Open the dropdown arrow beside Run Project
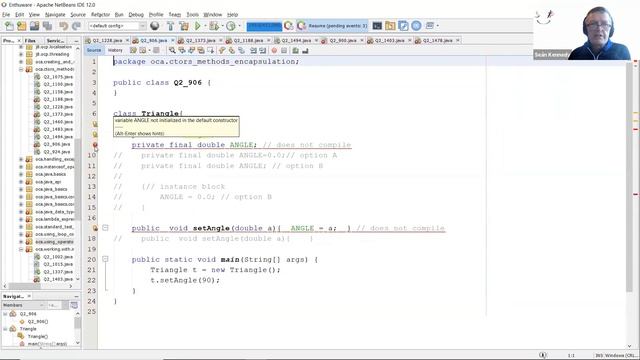This screenshot has height=360, width=640. pos(205,26)
